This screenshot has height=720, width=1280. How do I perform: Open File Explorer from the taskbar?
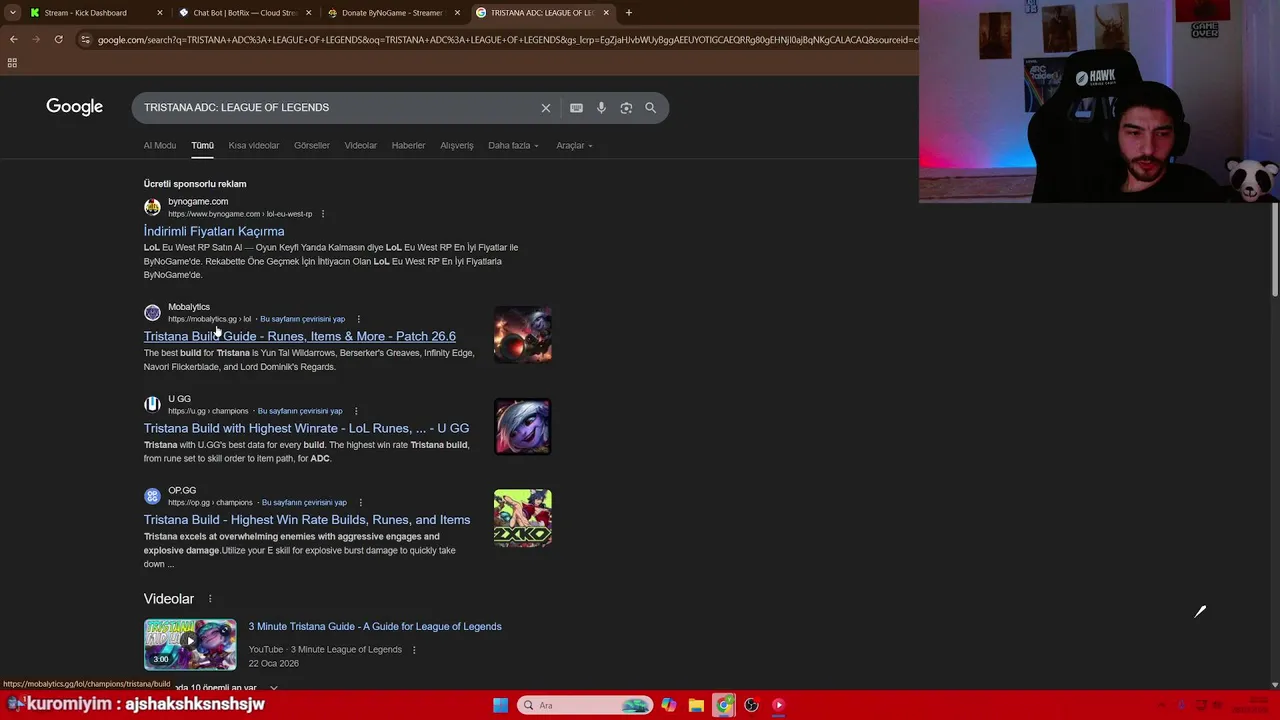pos(696,705)
